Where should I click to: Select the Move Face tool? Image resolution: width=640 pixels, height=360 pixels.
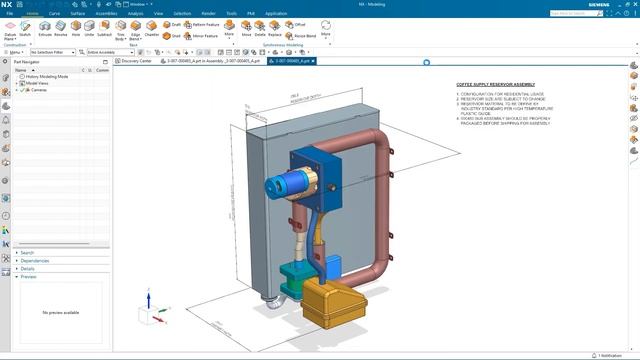coord(246,29)
